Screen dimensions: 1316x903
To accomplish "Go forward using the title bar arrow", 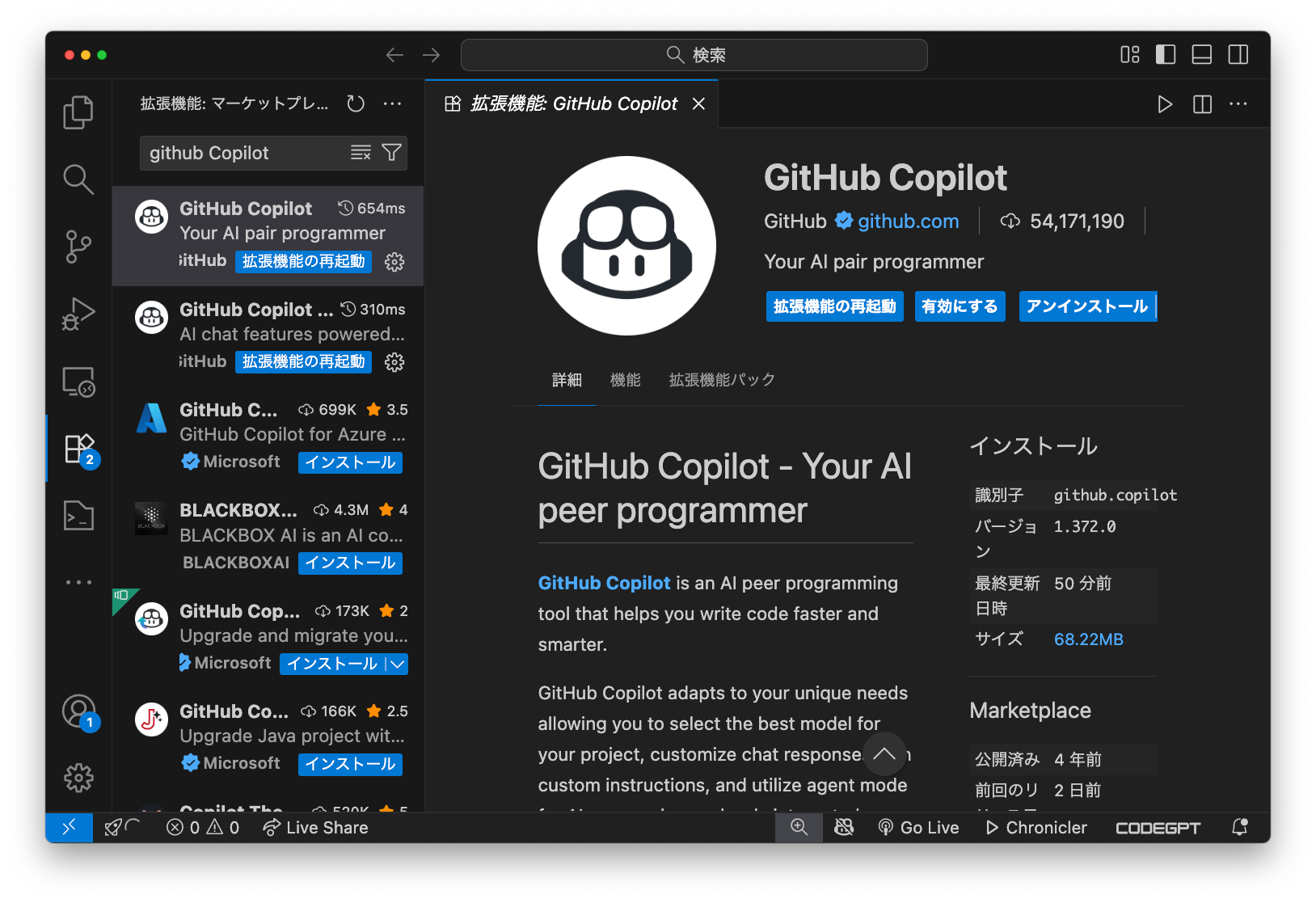I will pyautogui.click(x=432, y=55).
